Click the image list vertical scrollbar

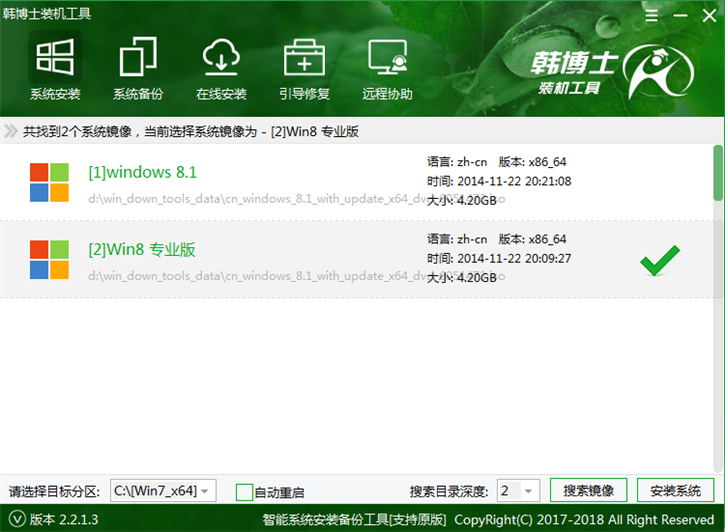717,175
